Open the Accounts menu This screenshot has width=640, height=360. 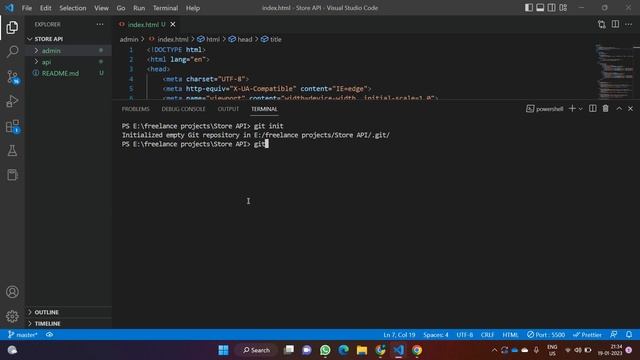(x=12, y=292)
